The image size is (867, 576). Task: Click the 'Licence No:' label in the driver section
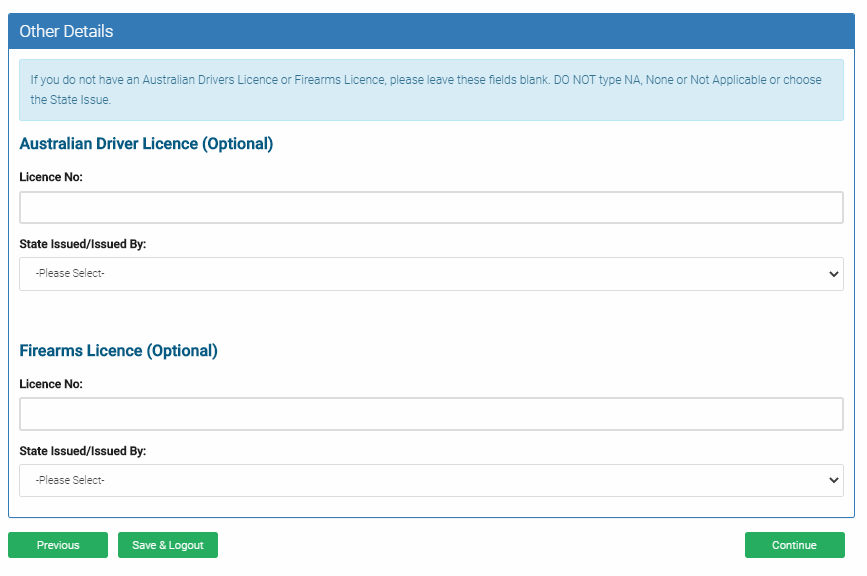(50, 176)
